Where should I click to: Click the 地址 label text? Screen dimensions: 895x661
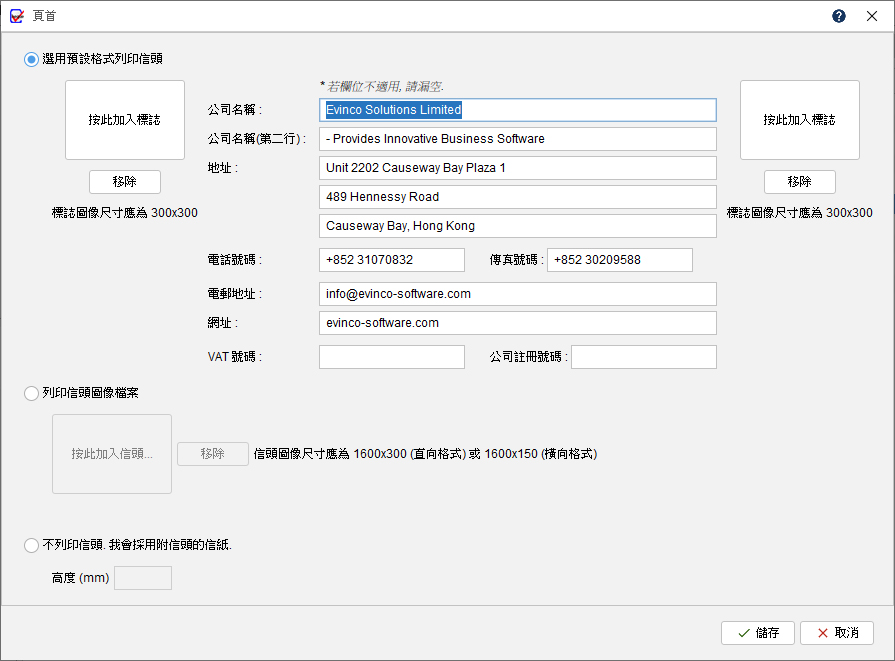tap(223, 168)
